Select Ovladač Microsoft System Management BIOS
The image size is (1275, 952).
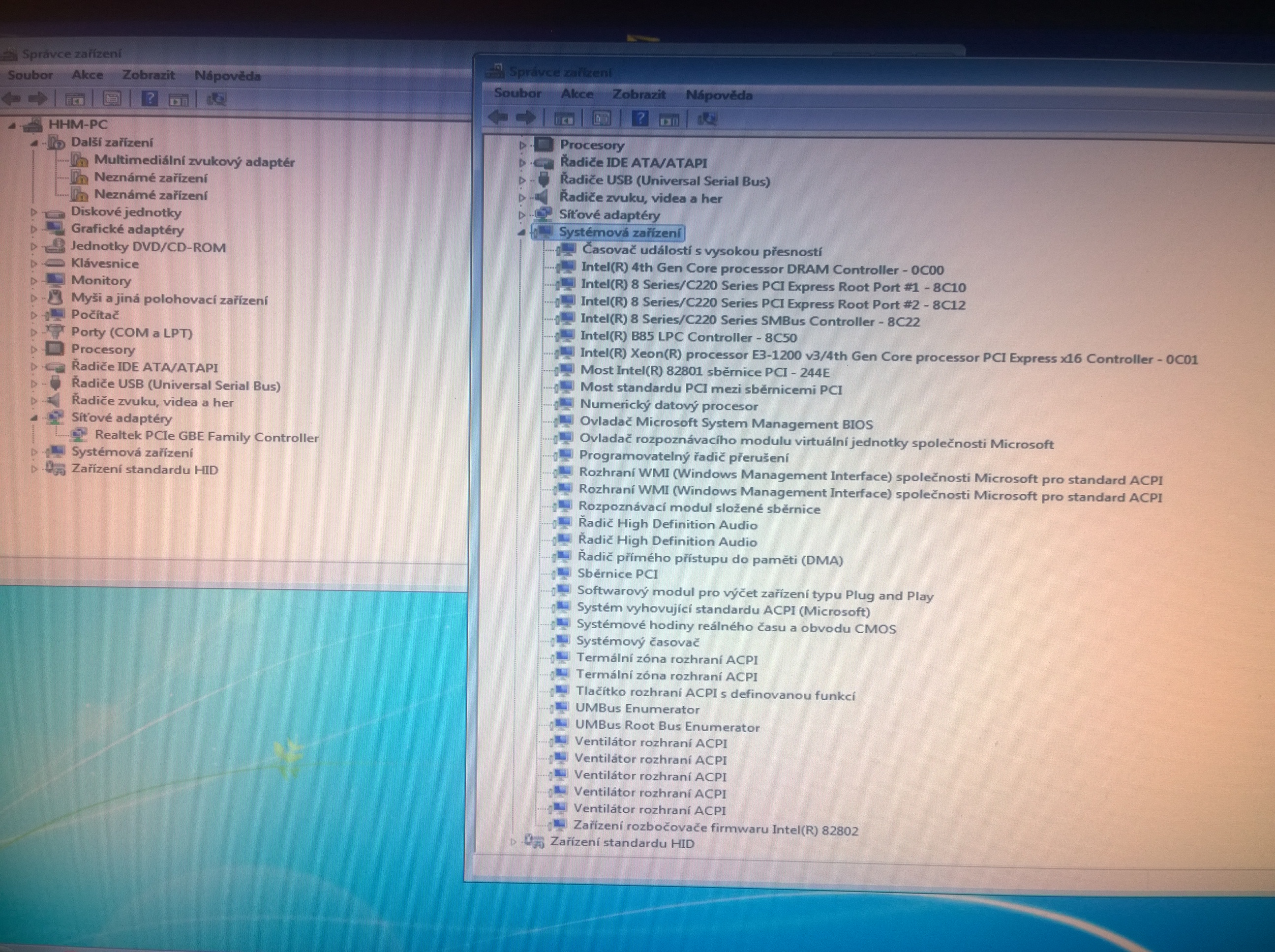726,423
